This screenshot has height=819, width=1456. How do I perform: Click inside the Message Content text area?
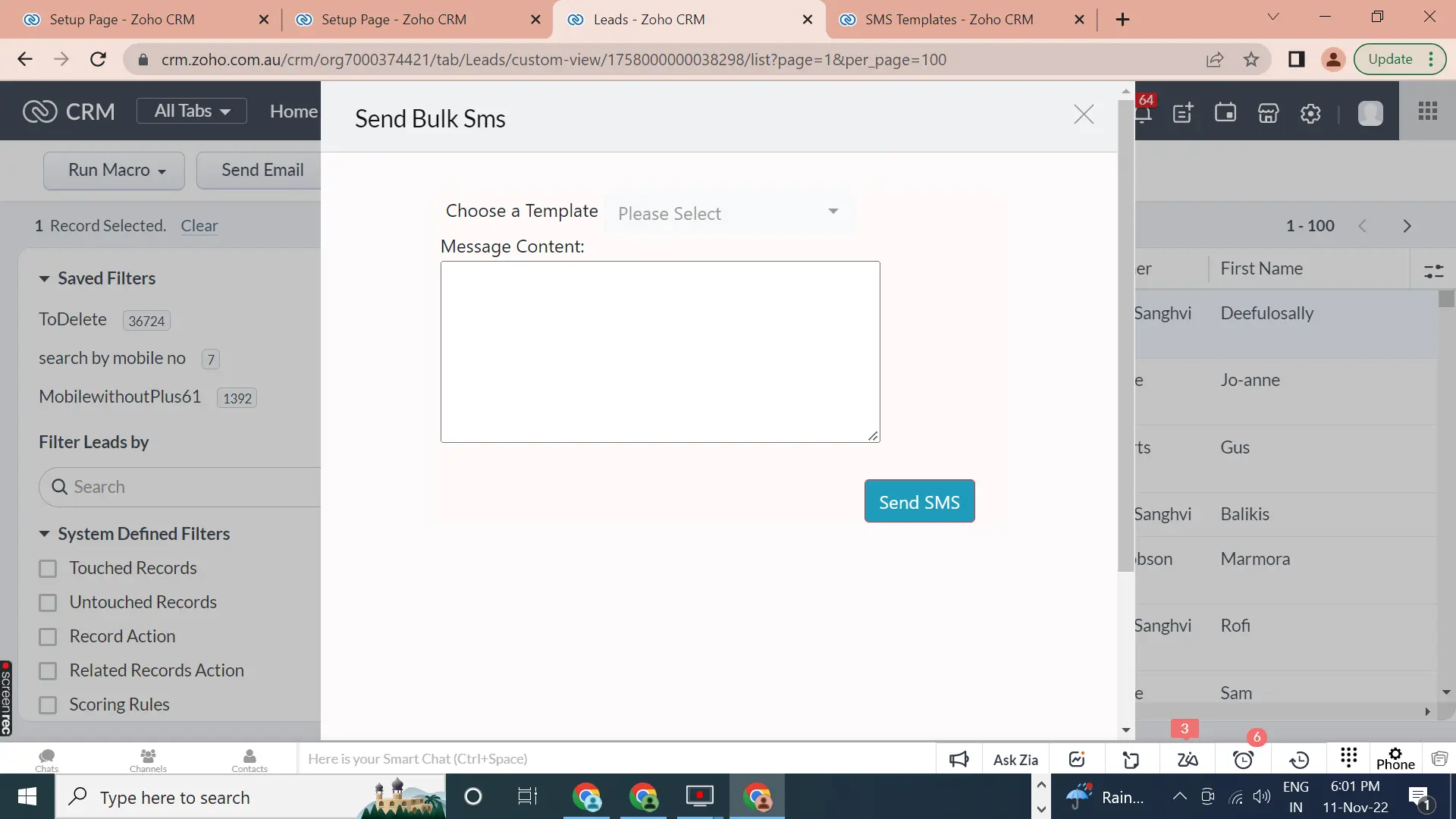pos(660,351)
